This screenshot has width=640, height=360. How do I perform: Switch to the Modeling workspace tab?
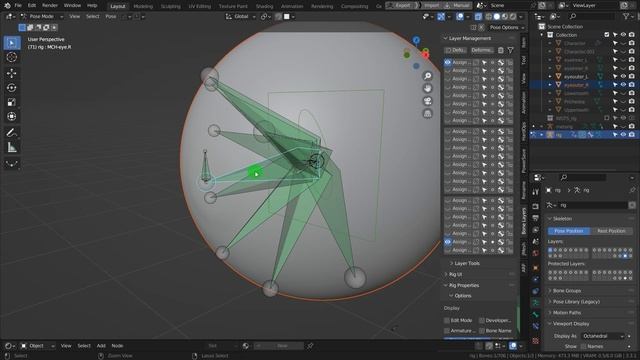143,6
